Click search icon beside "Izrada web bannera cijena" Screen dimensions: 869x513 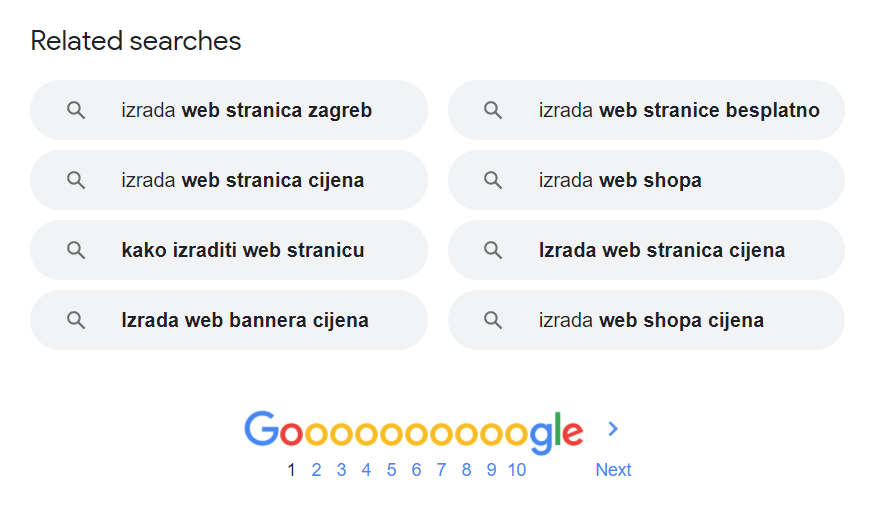point(76,320)
